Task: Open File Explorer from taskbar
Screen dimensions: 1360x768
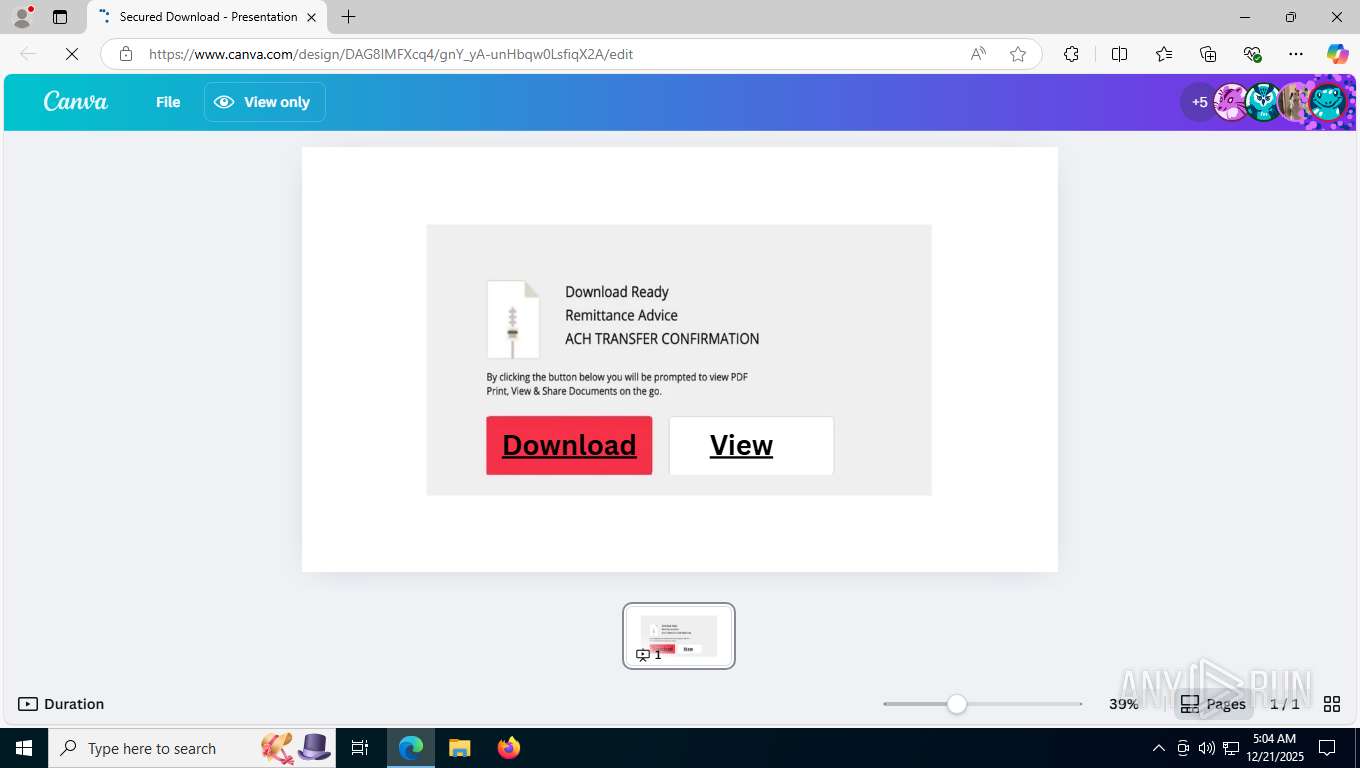Action: tap(459, 748)
